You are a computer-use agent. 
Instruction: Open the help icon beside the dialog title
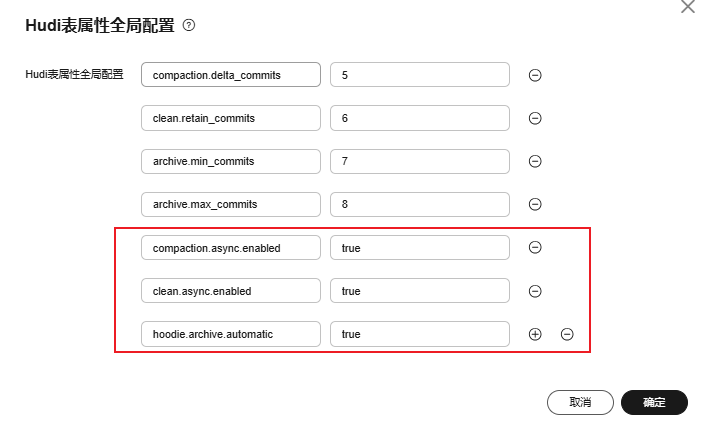coord(189,25)
